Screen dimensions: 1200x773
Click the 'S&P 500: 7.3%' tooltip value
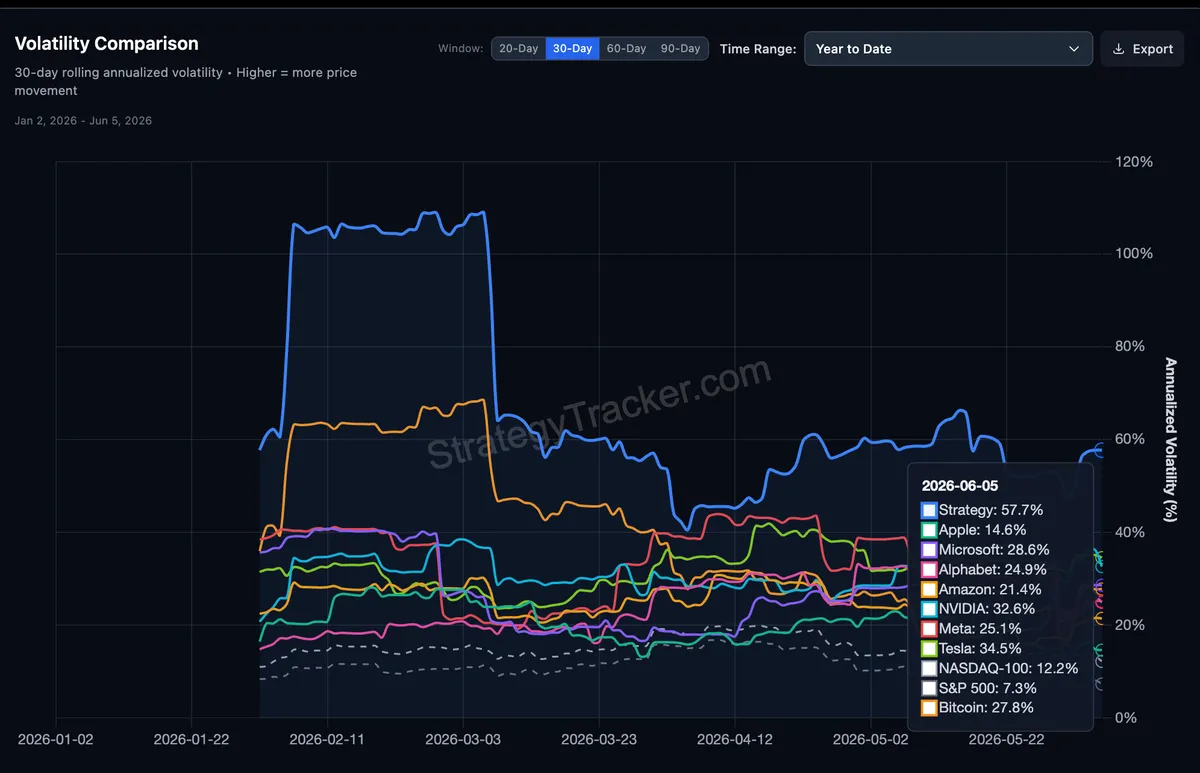click(x=988, y=688)
